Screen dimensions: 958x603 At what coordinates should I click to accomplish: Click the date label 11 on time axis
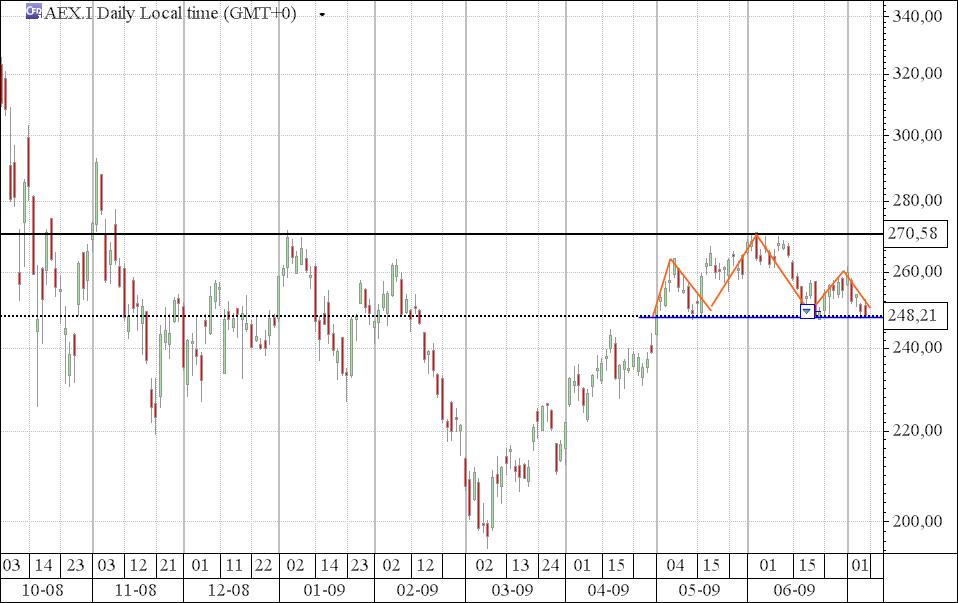pyautogui.click(x=234, y=565)
